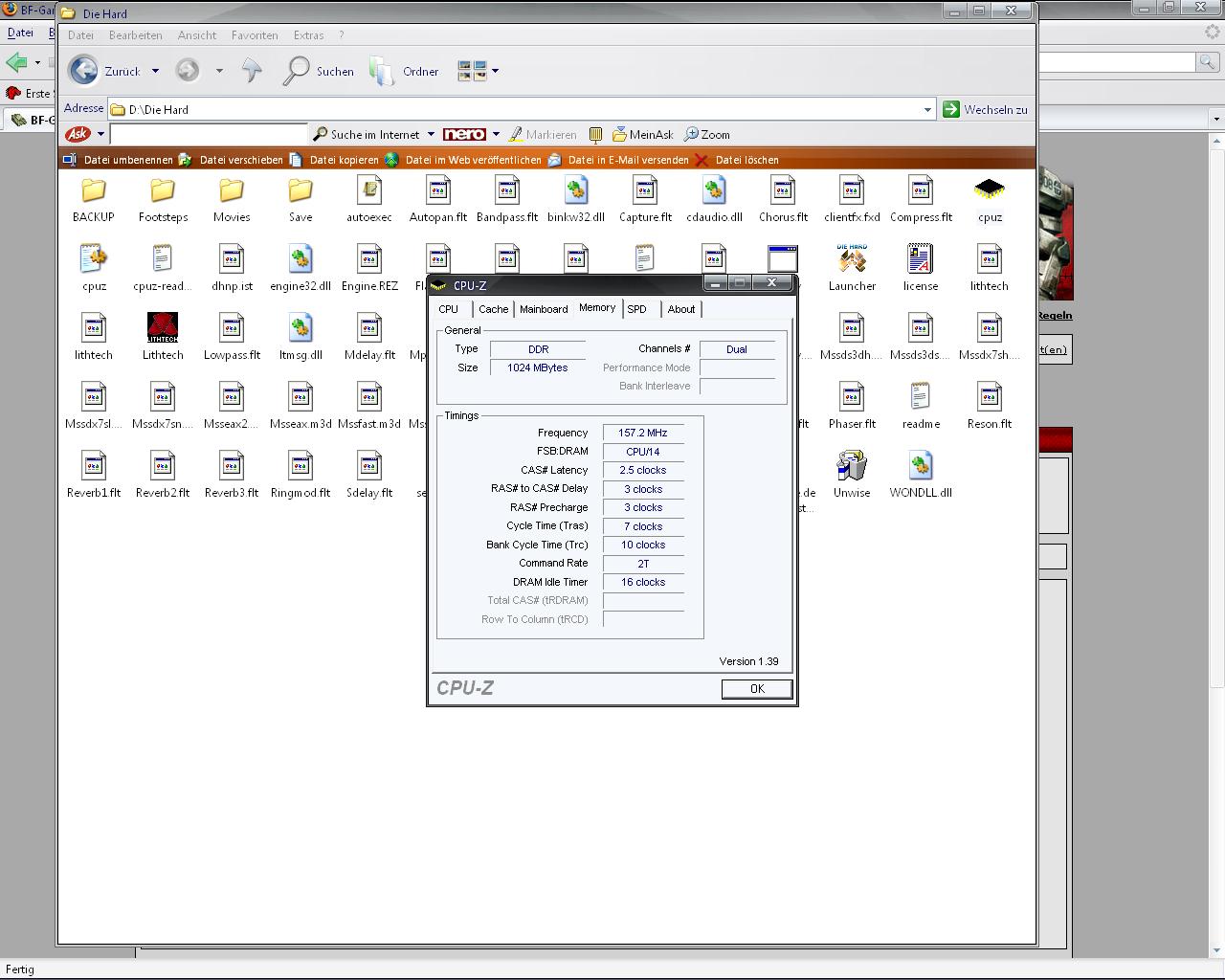Image resolution: width=1225 pixels, height=980 pixels.
Task: Open the Suche im Internet dropdown
Action: click(x=431, y=135)
